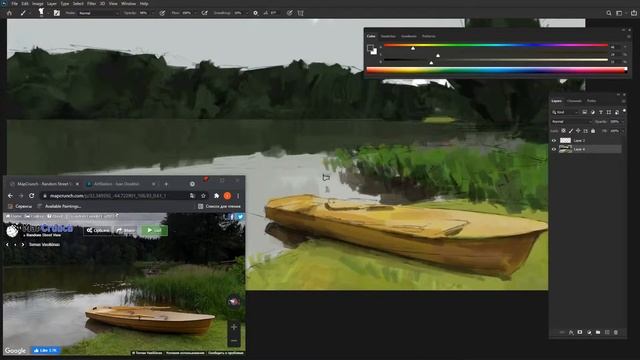
Task: Open the Opacity value dropdown arrow
Action: coord(153,13)
